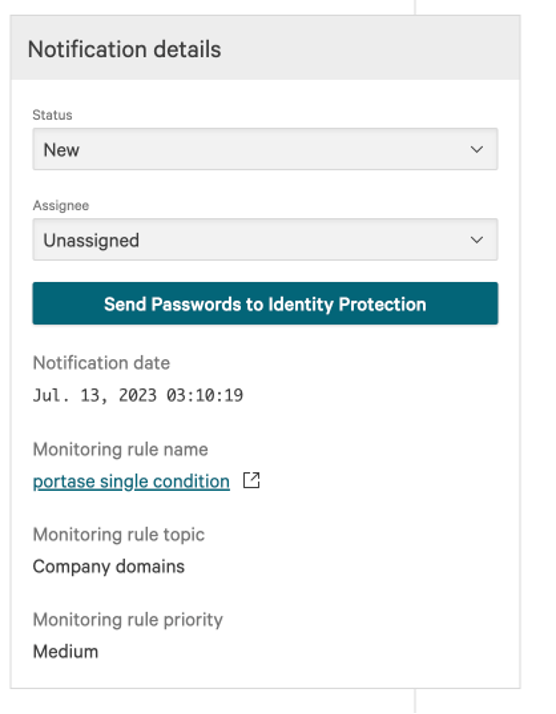
Task: Click the Monitoring rule priority label
Action: 128,620
